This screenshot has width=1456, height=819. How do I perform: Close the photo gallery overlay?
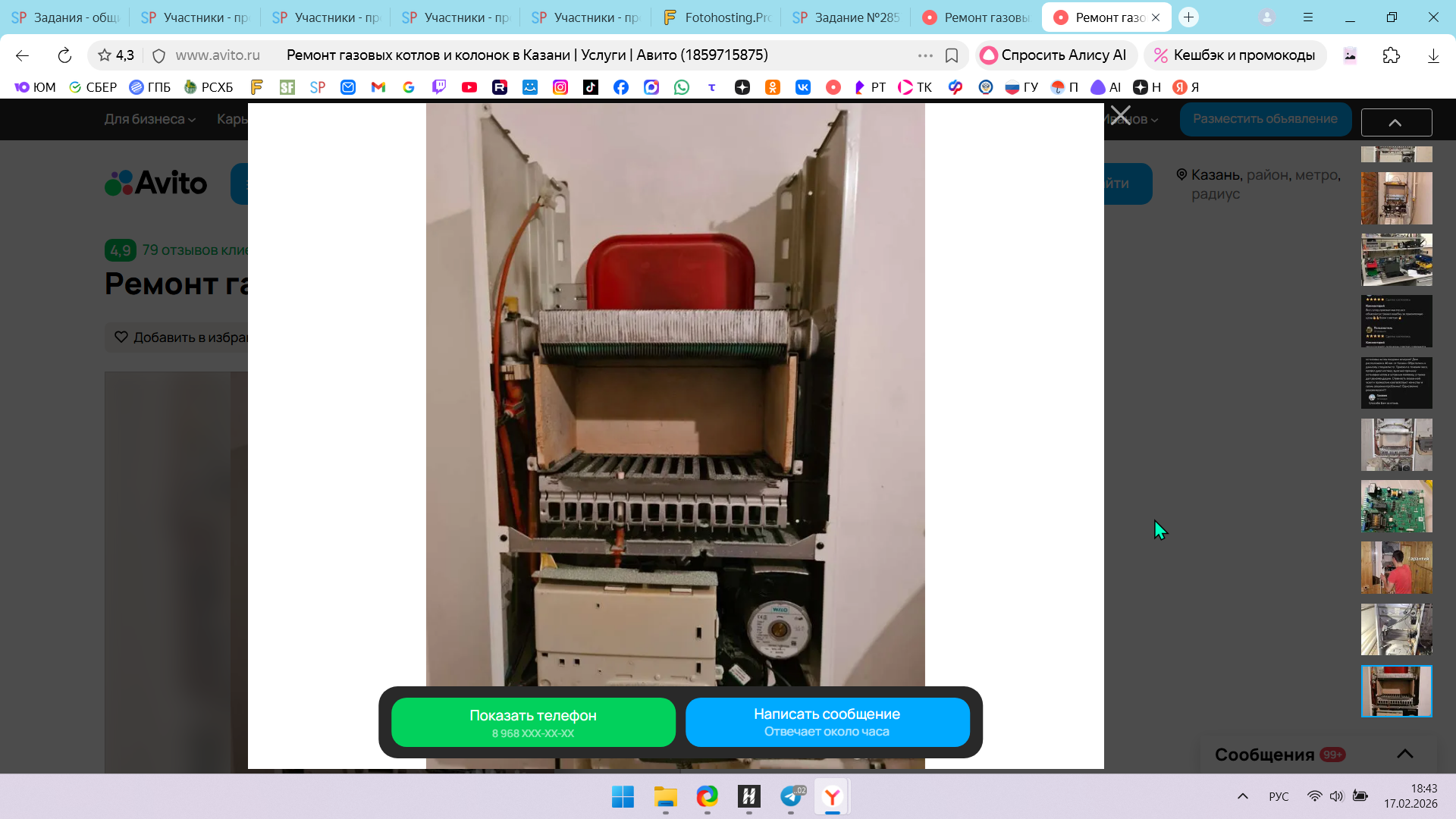pos(1120,116)
